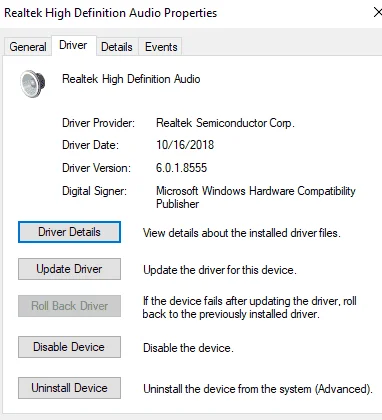
Task: Click the Realtek Semiconductor Corp. provider text
Action: coord(225,123)
